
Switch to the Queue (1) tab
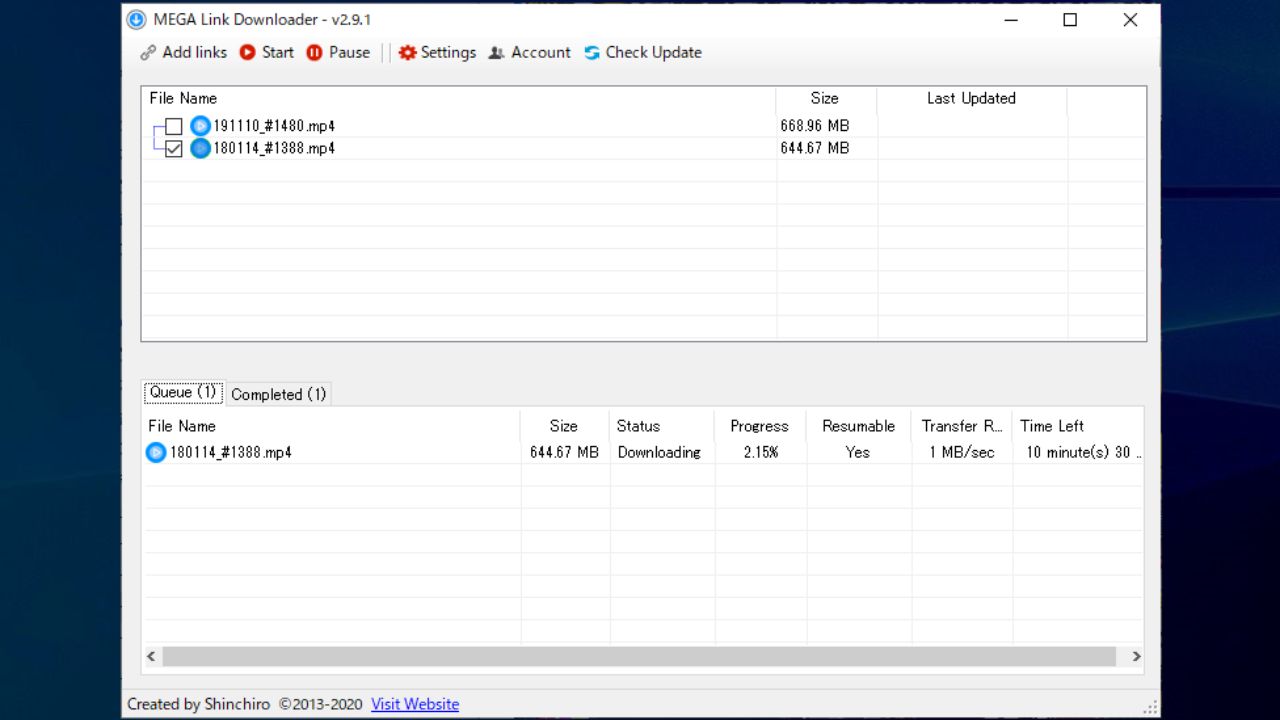184,393
